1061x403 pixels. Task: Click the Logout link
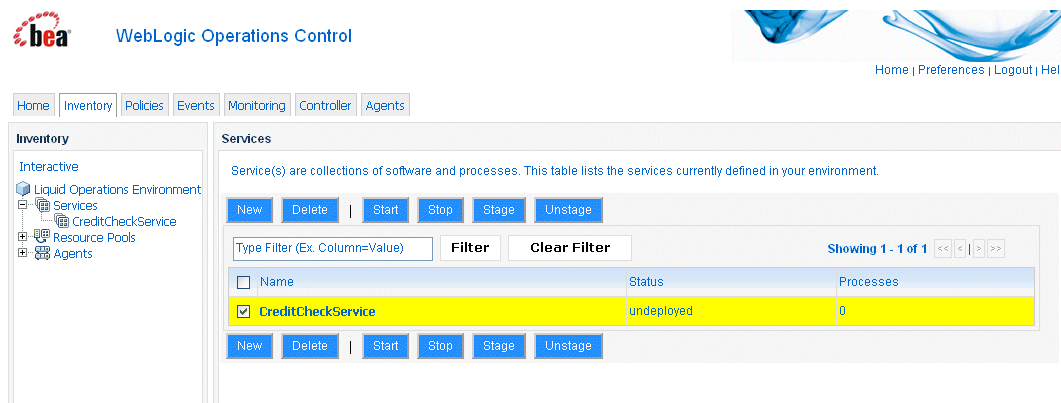pos(1013,70)
